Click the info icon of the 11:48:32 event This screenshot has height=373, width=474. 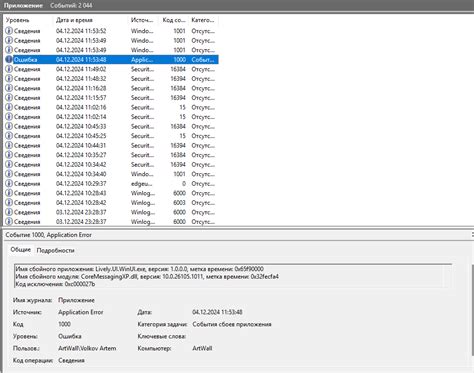point(9,79)
